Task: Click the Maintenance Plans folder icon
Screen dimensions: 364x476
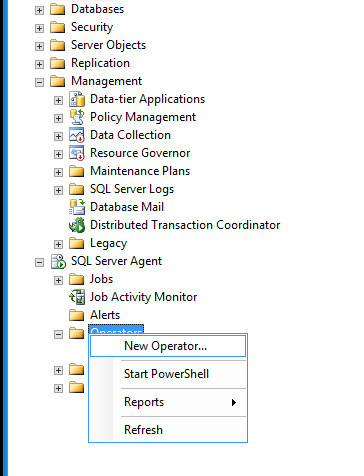Action: pos(77,171)
